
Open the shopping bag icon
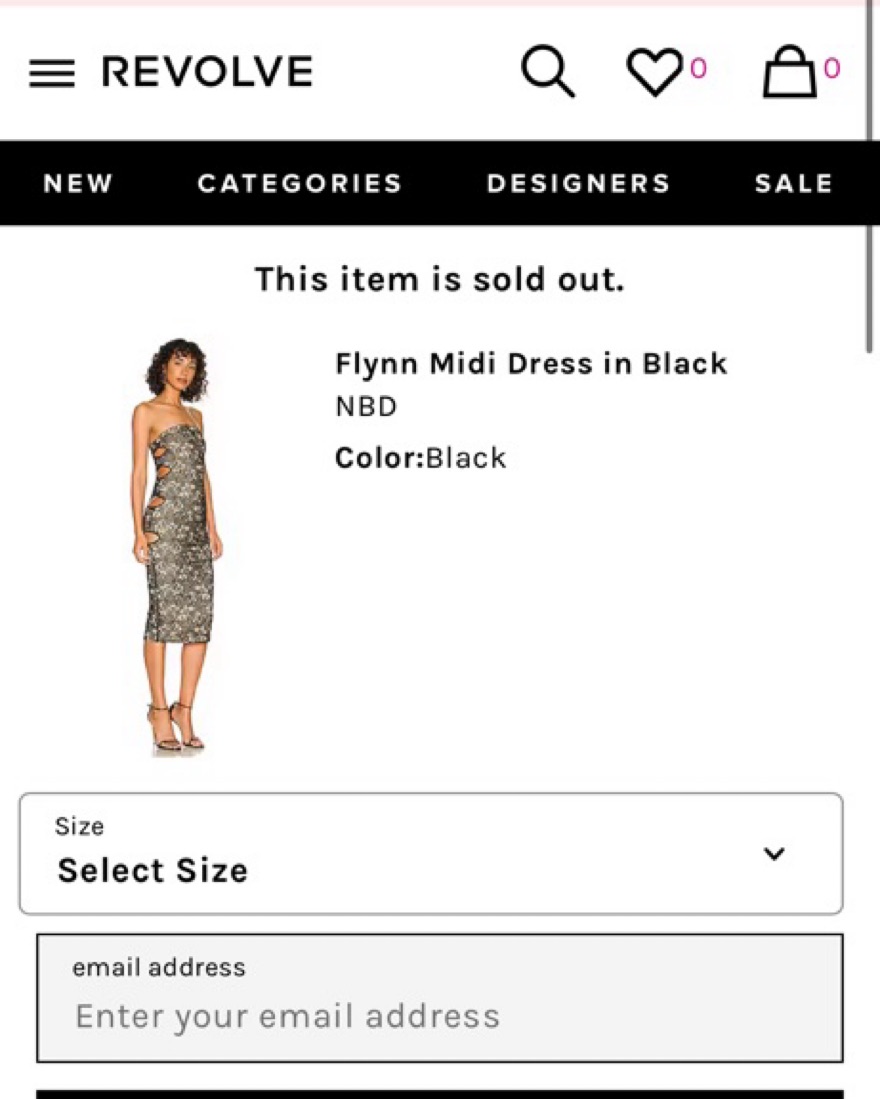tap(789, 72)
